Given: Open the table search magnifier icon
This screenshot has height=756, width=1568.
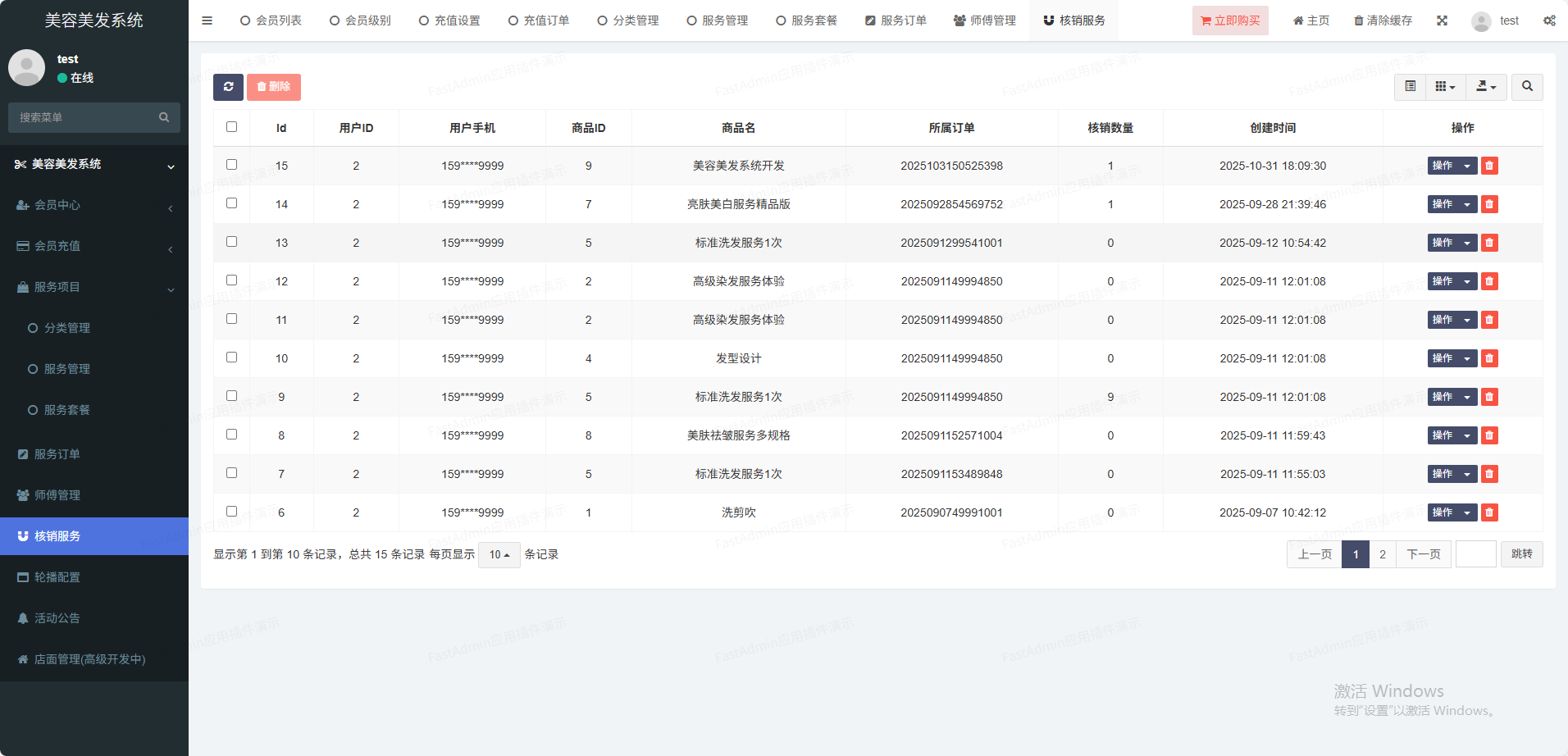Looking at the screenshot, I should [1527, 87].
